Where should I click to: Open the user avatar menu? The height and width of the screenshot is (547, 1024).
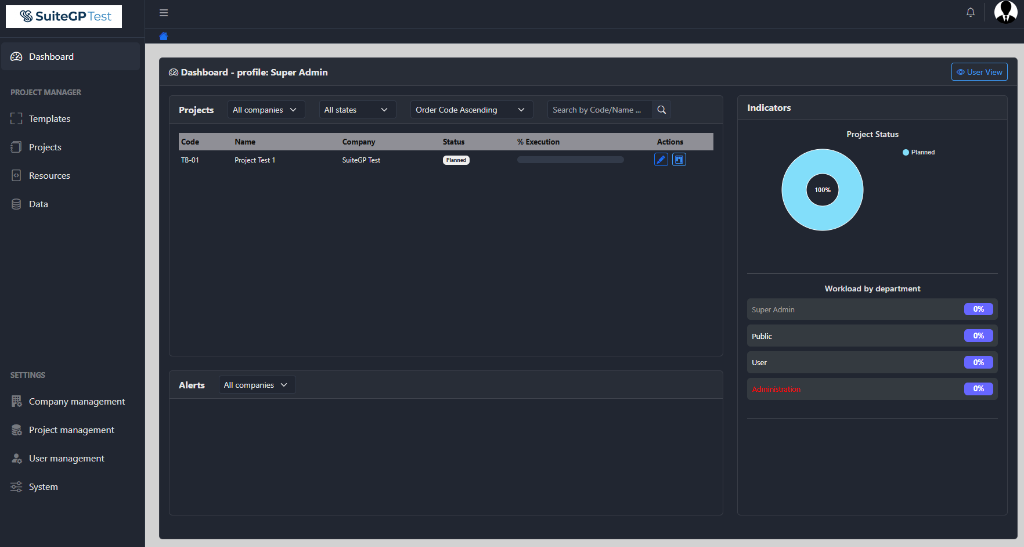pyautogui.click(x=1004, y=12)
